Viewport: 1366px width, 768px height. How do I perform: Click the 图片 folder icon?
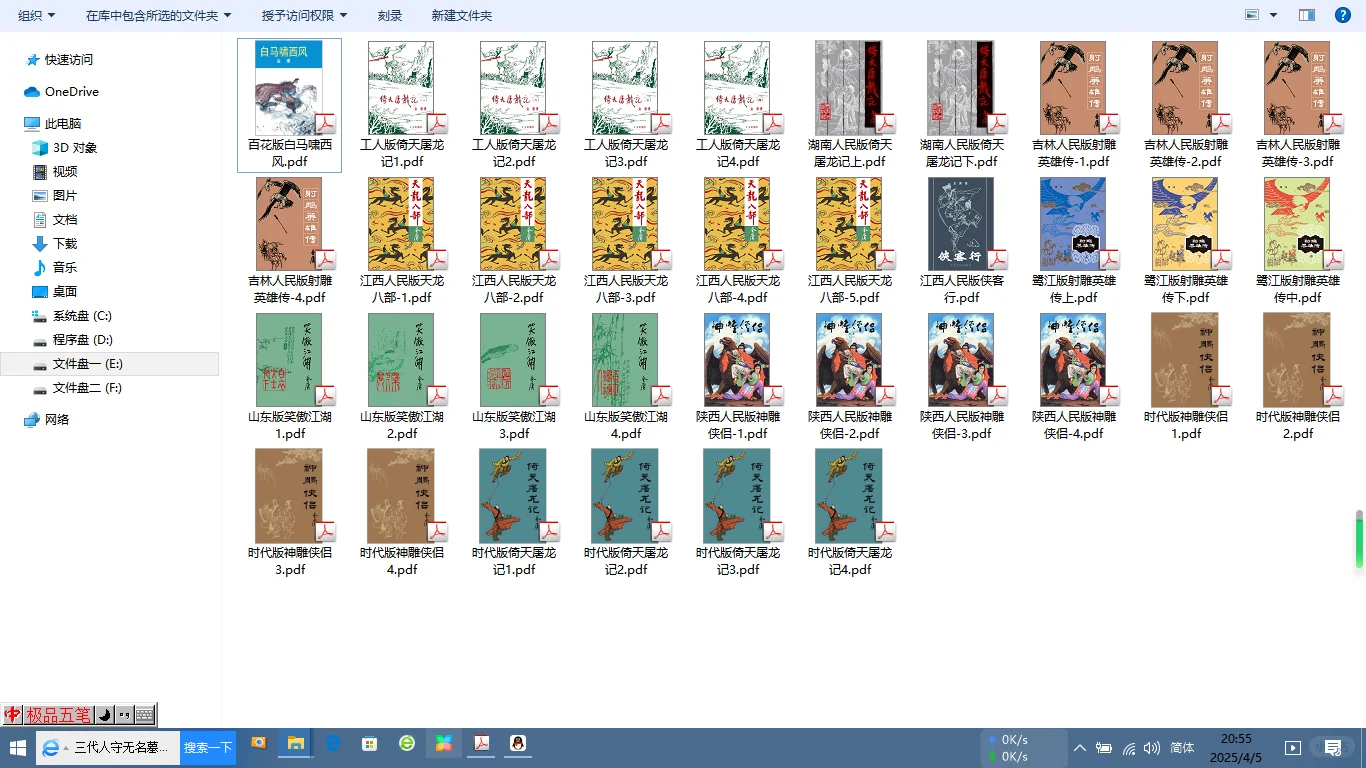pyautogui.click(x=40, y=196)
